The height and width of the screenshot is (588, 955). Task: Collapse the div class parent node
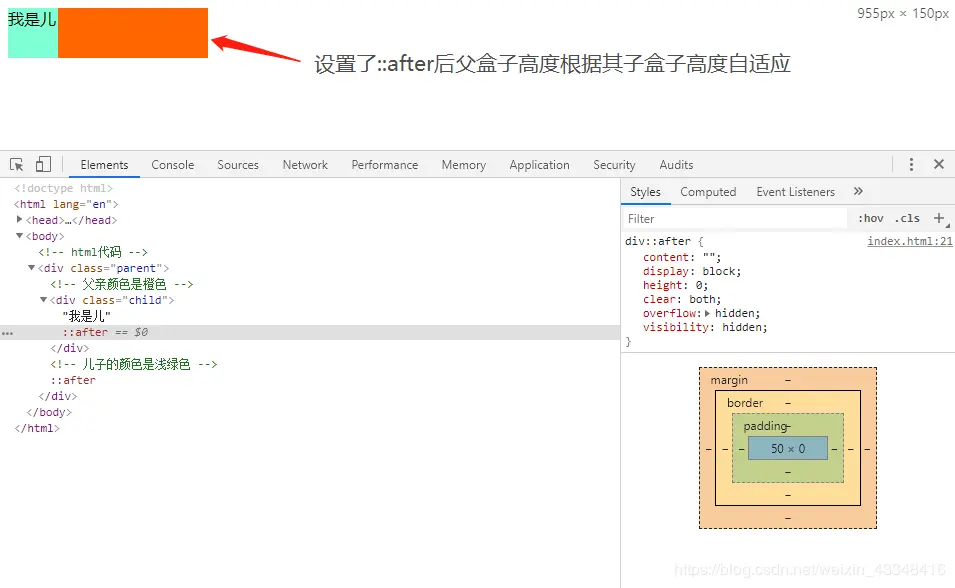tap(31, 267)
